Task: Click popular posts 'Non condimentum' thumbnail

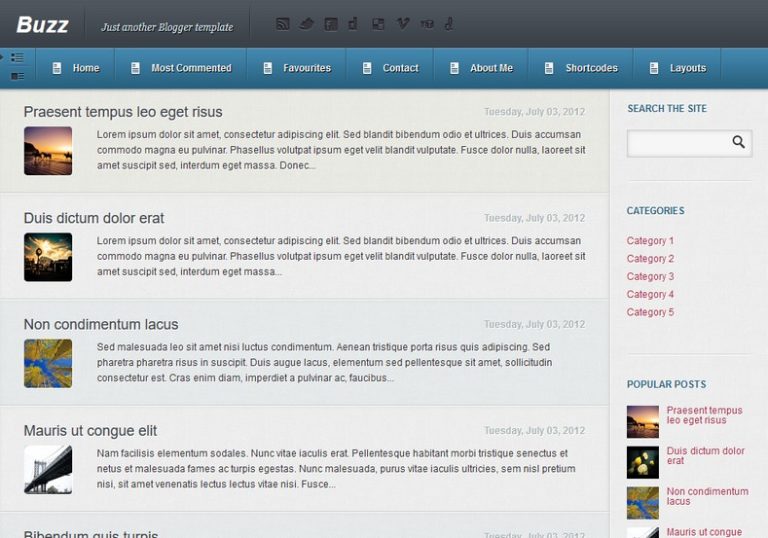Action: (643, 503)
